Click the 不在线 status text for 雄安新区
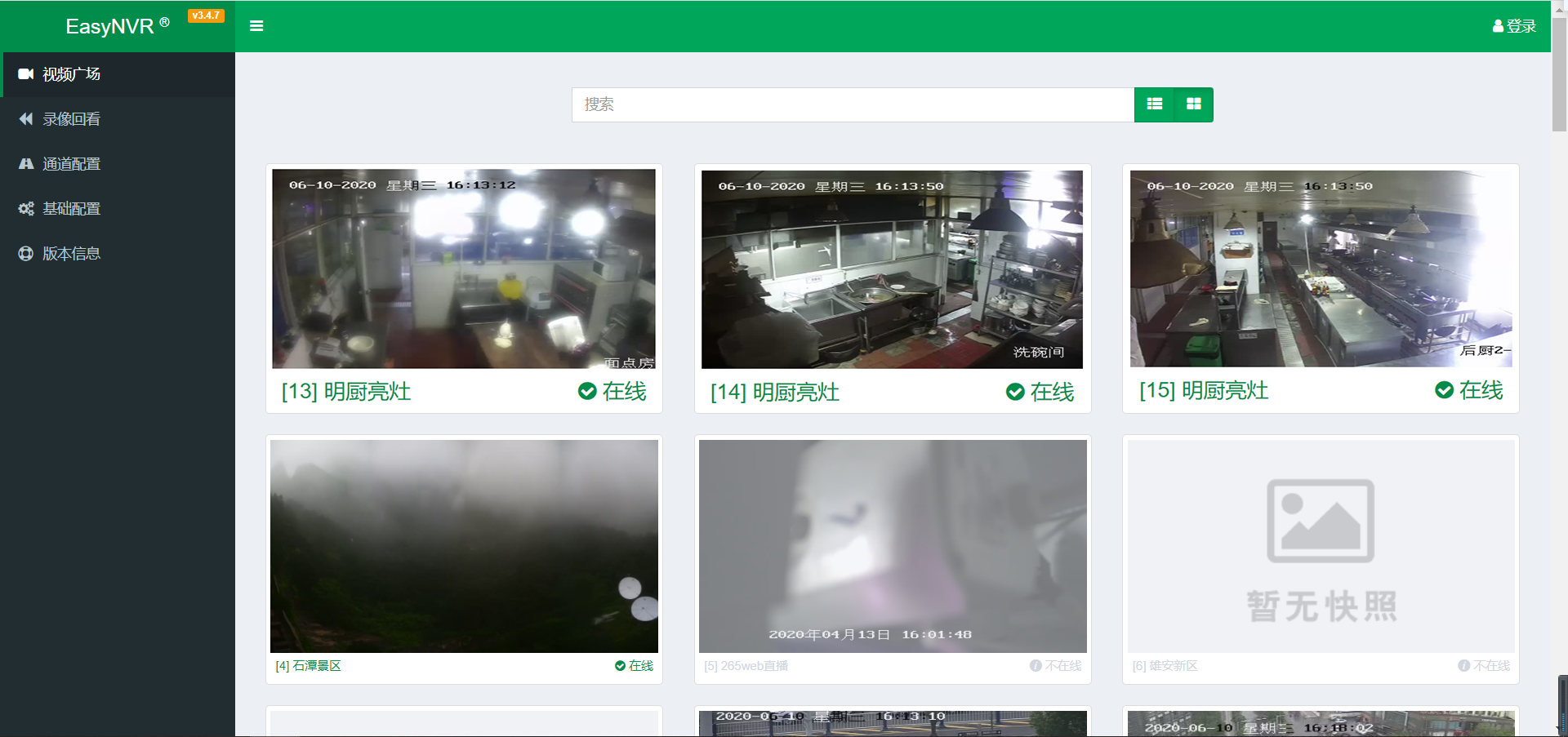 pos(1492,666)
